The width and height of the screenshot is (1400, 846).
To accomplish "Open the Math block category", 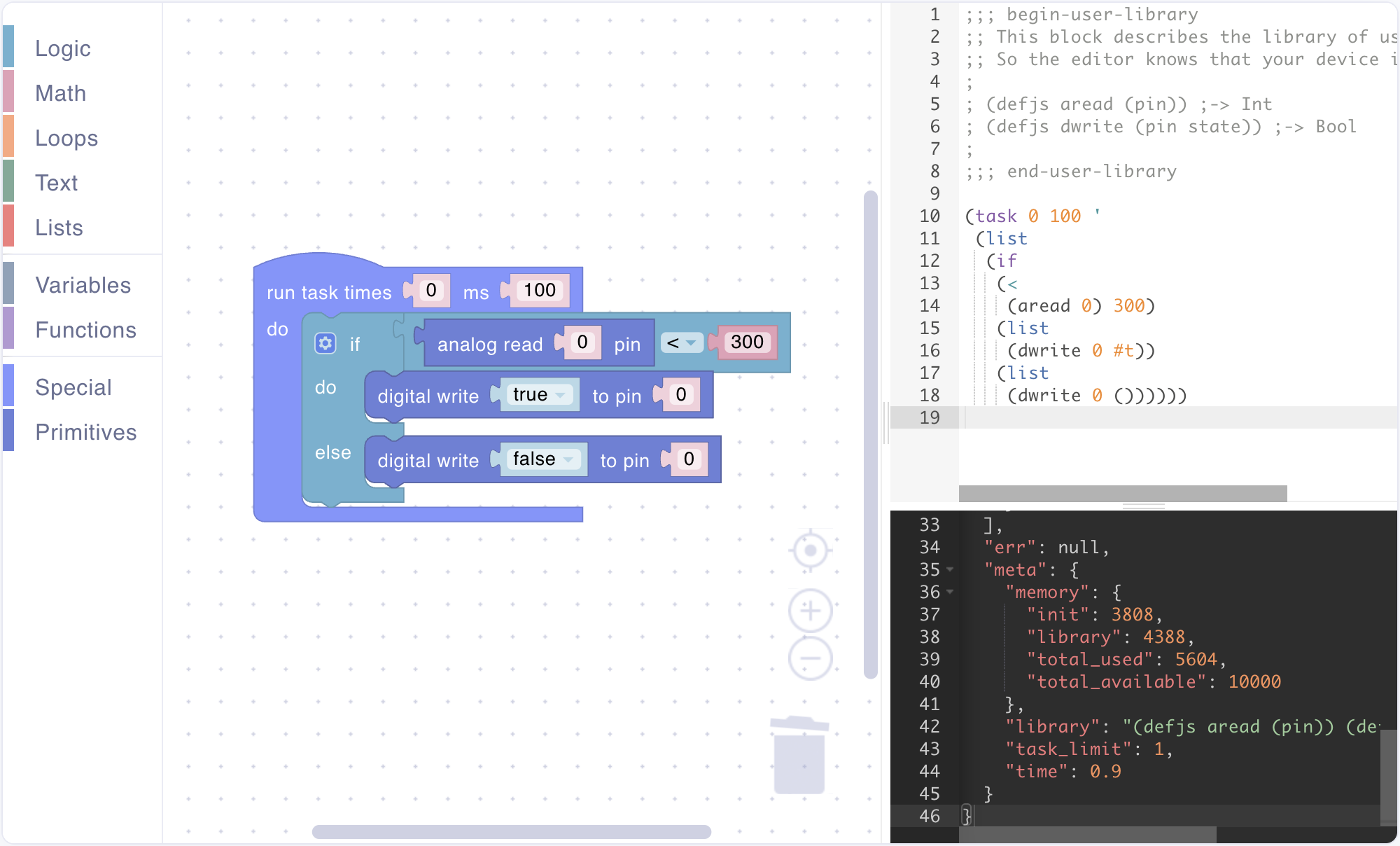I will [x=61, y=93].
